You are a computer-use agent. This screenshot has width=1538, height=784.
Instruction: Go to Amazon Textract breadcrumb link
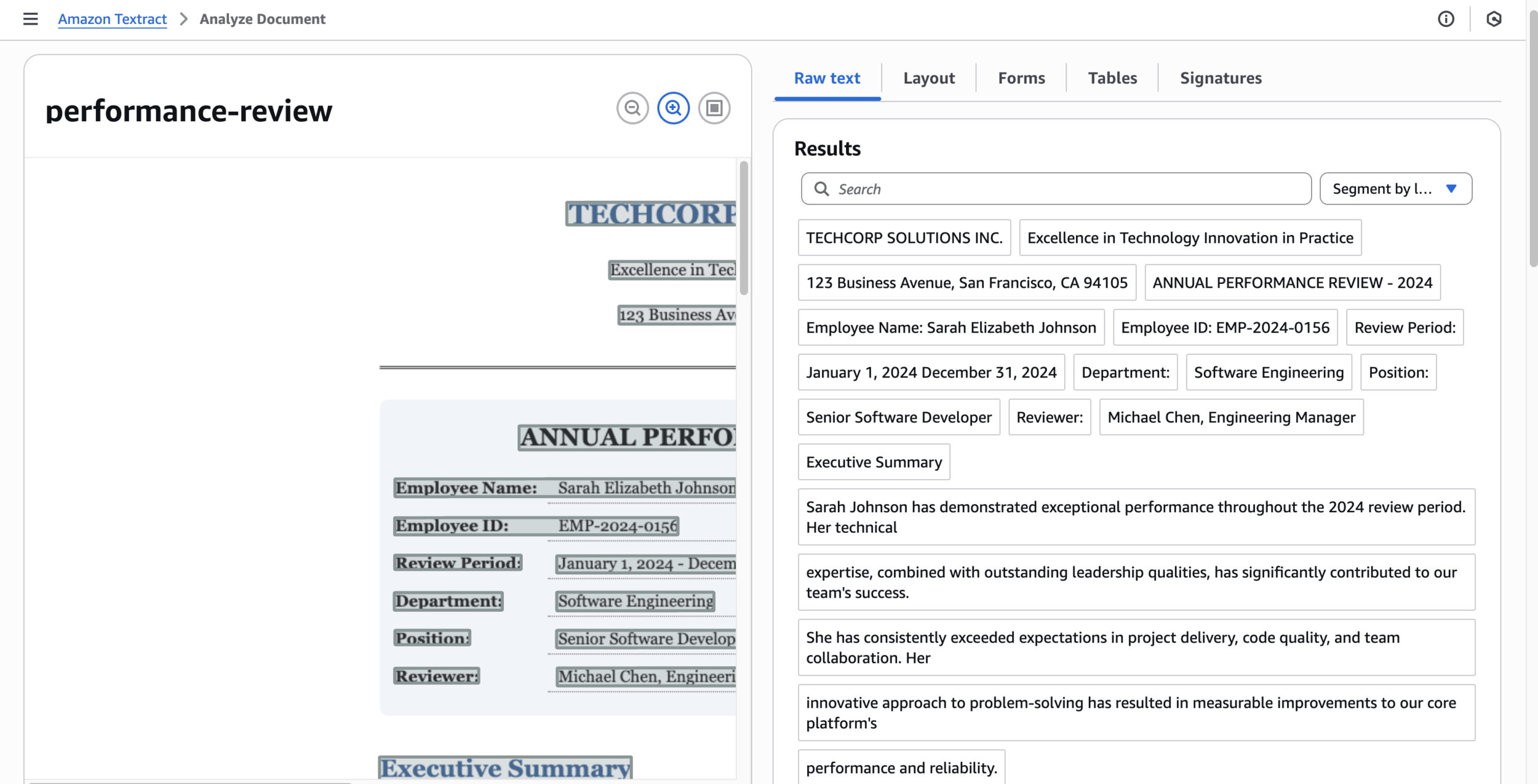(x=112, y=19)
